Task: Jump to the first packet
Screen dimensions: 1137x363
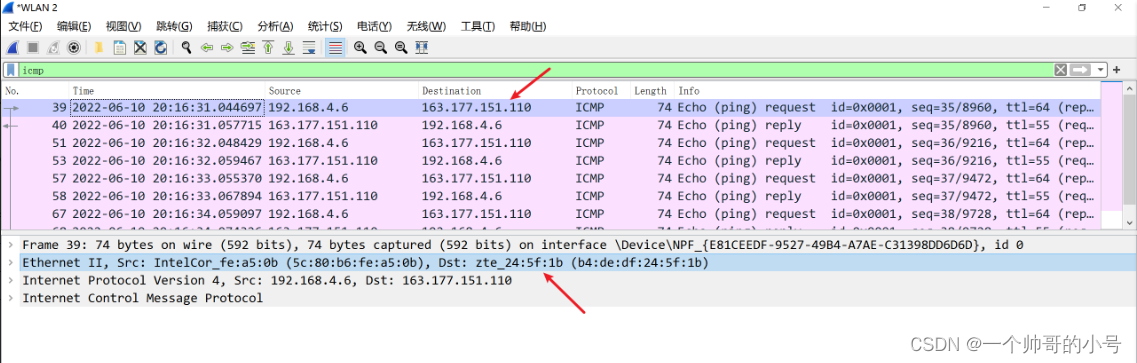Action: pos(268,48)
